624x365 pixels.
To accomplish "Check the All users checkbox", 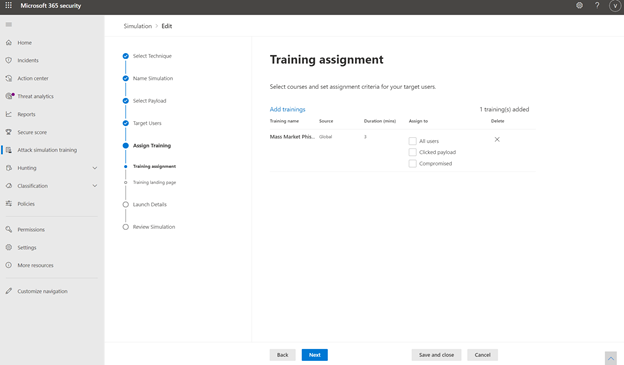I will 413,141.
